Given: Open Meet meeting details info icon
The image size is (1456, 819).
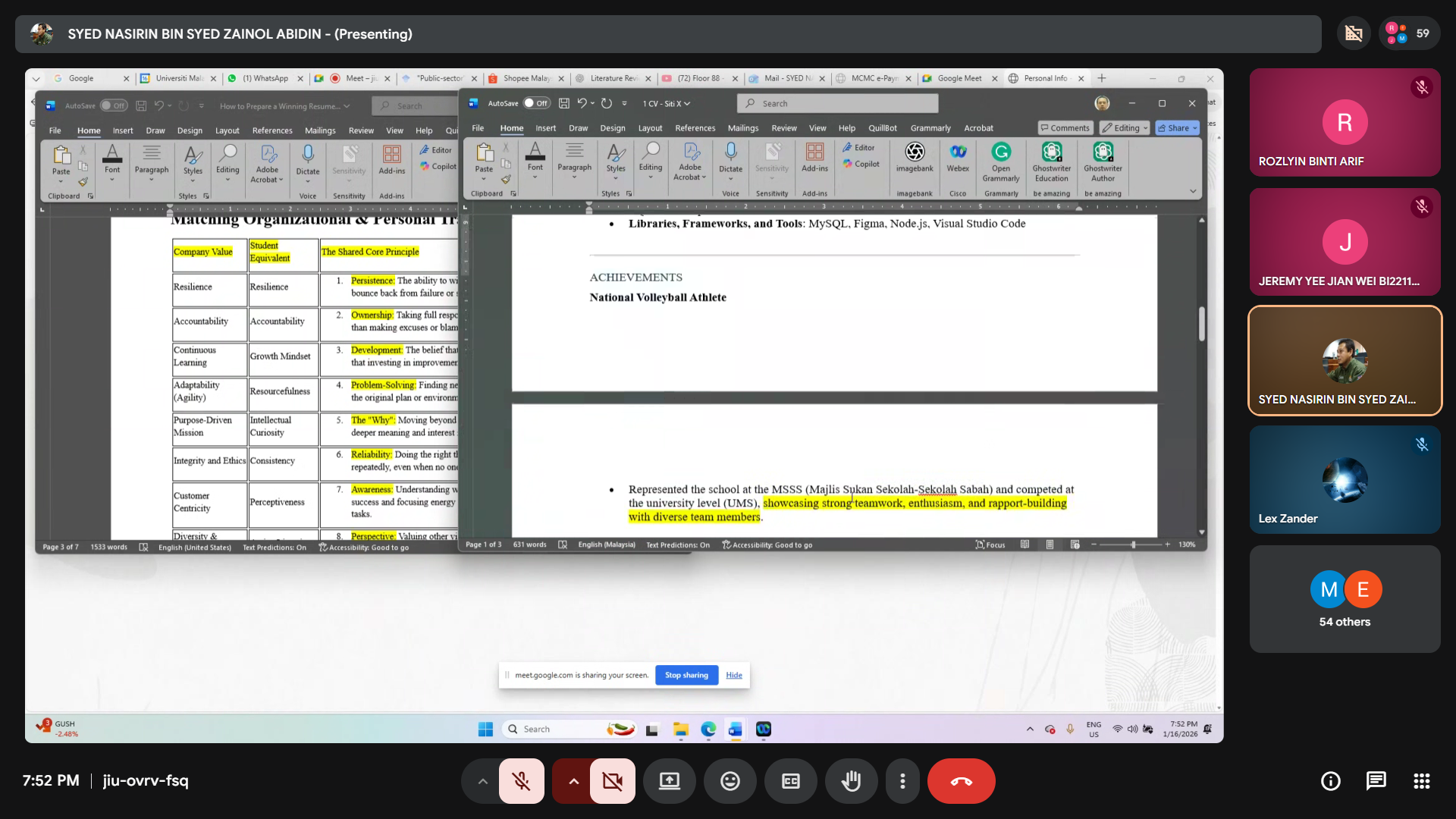Looking at the screenshot, I should tap(1330, 781).
